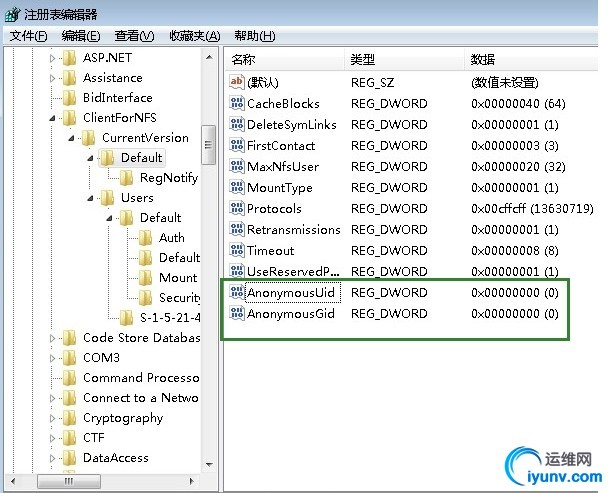Expand the Code Store Database key
The height and width of the screenshot is (493, 608).
52,338
